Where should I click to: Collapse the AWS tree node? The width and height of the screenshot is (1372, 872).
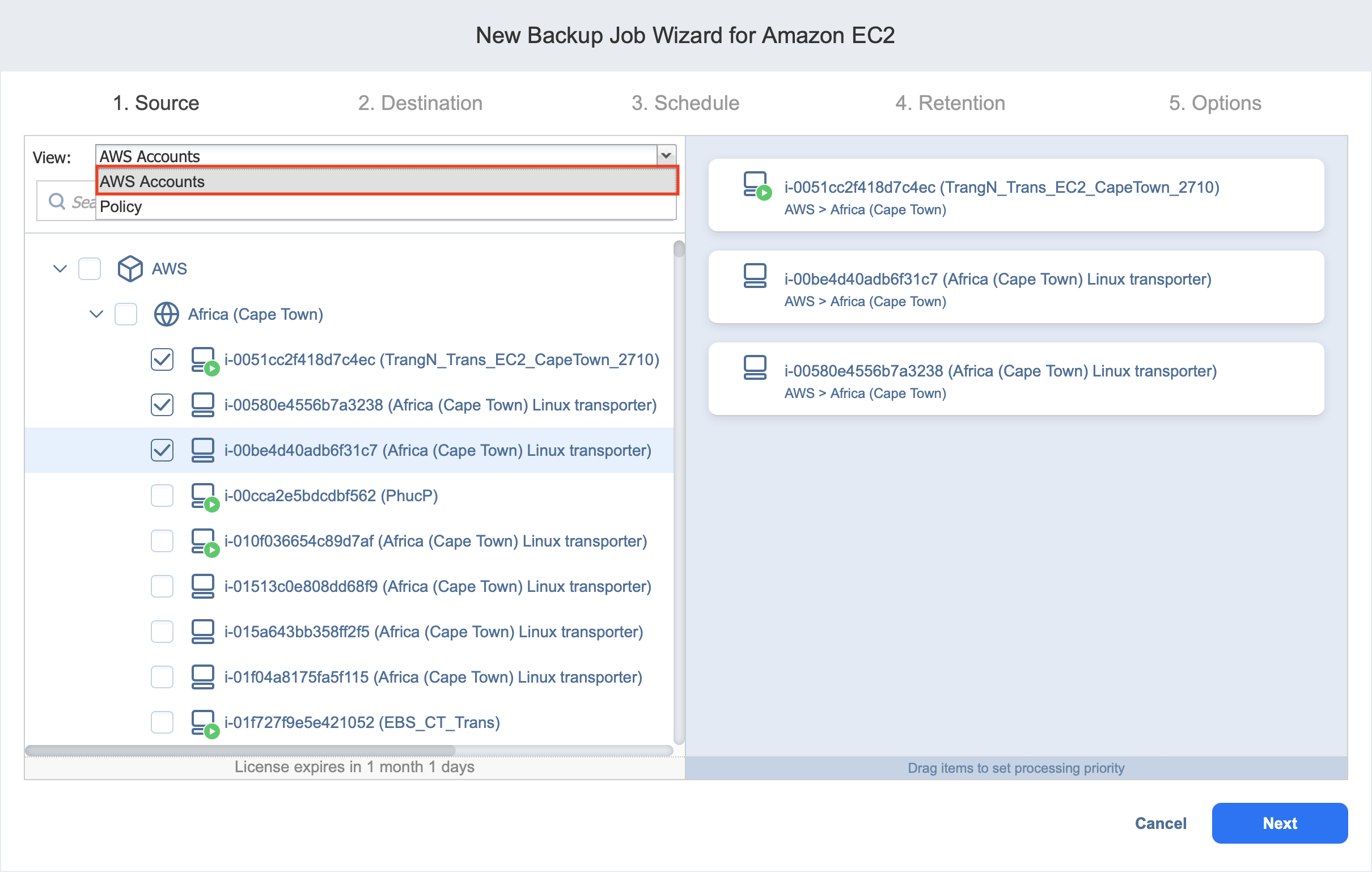click(60, 268)
